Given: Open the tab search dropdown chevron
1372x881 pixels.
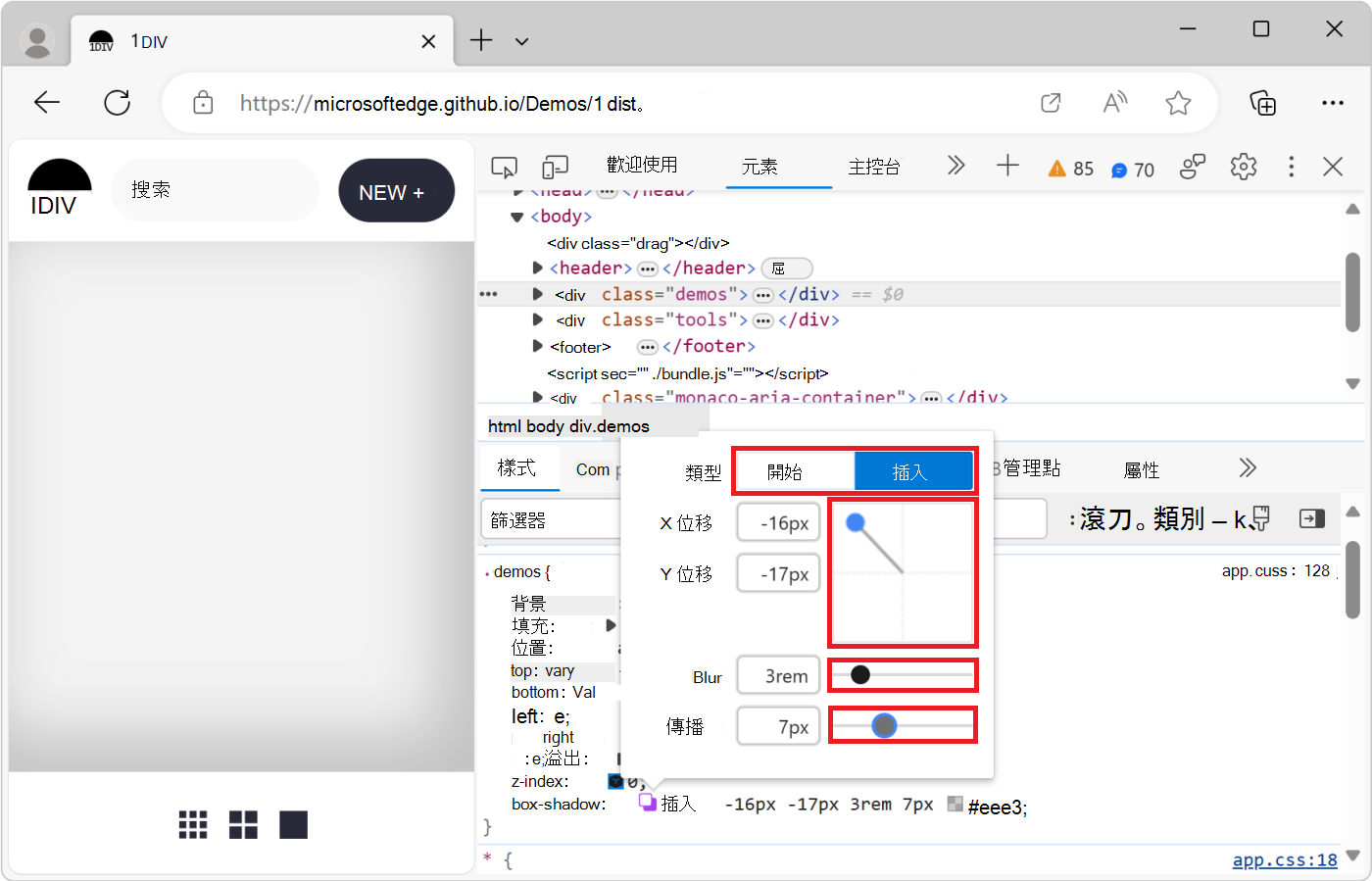Looking at the screenshot, I should coord(522,41).
